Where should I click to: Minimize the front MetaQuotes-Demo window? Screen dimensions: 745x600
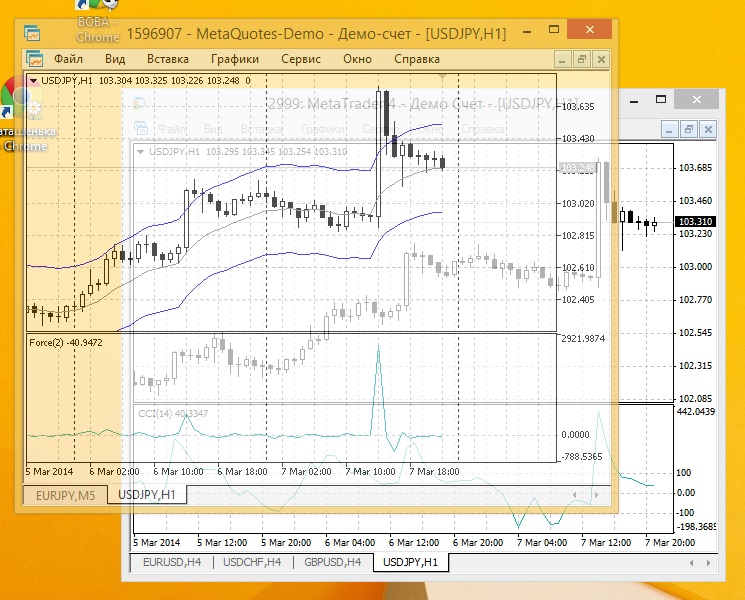point(526,31)
